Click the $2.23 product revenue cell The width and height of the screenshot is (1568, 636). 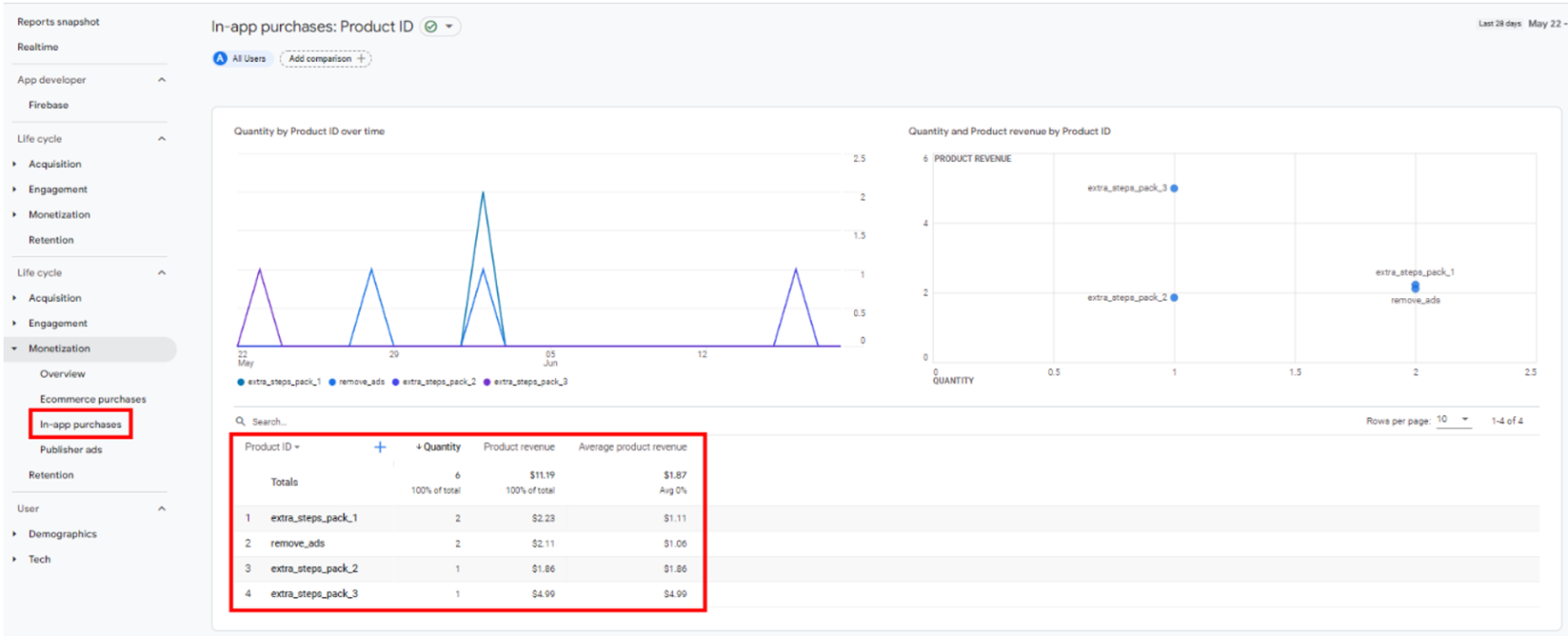pos(543,518)
